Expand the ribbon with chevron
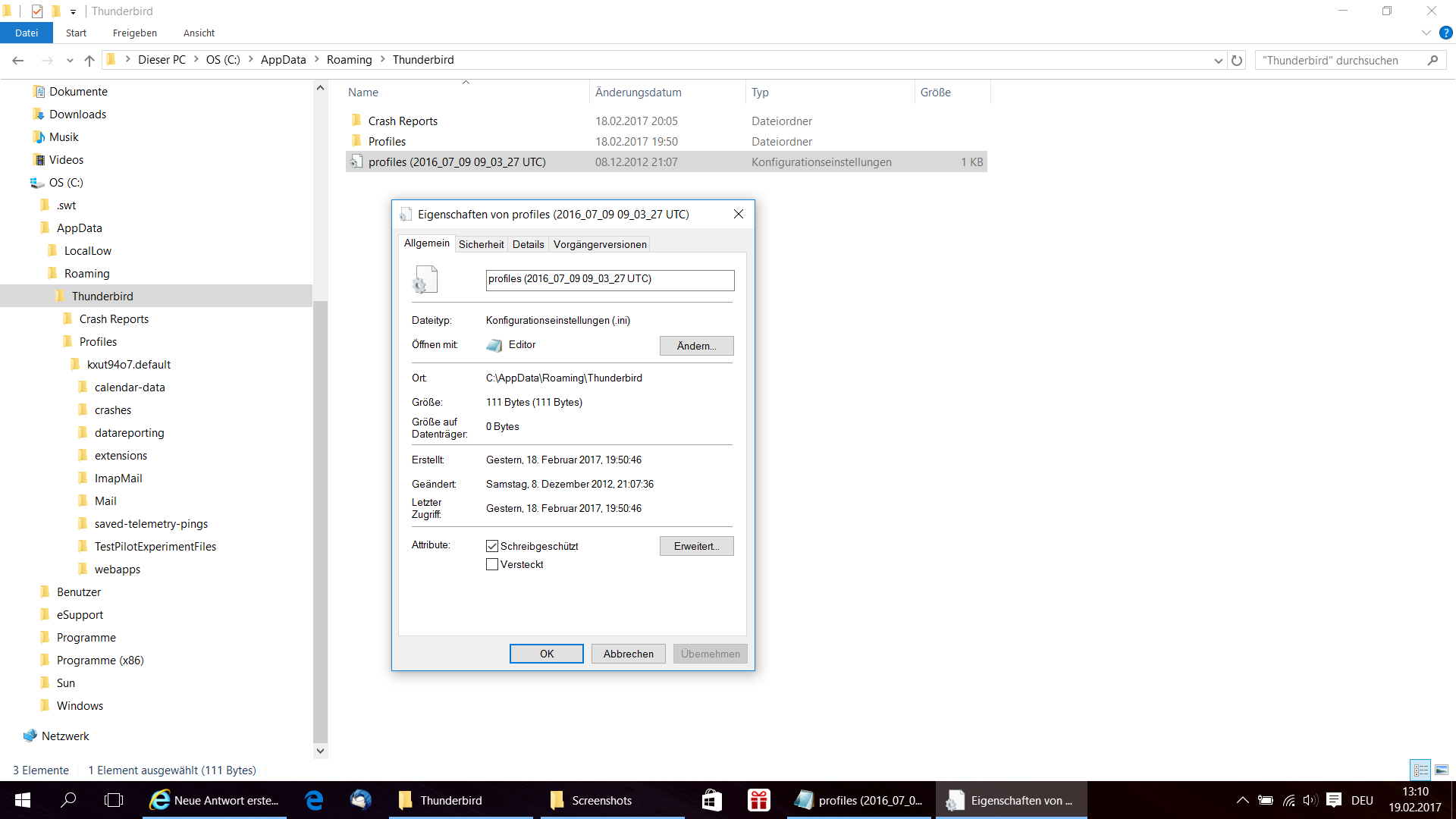The width and height of the screenshot is (1456, 819). pyautogui.click(x=1426, y=33)
